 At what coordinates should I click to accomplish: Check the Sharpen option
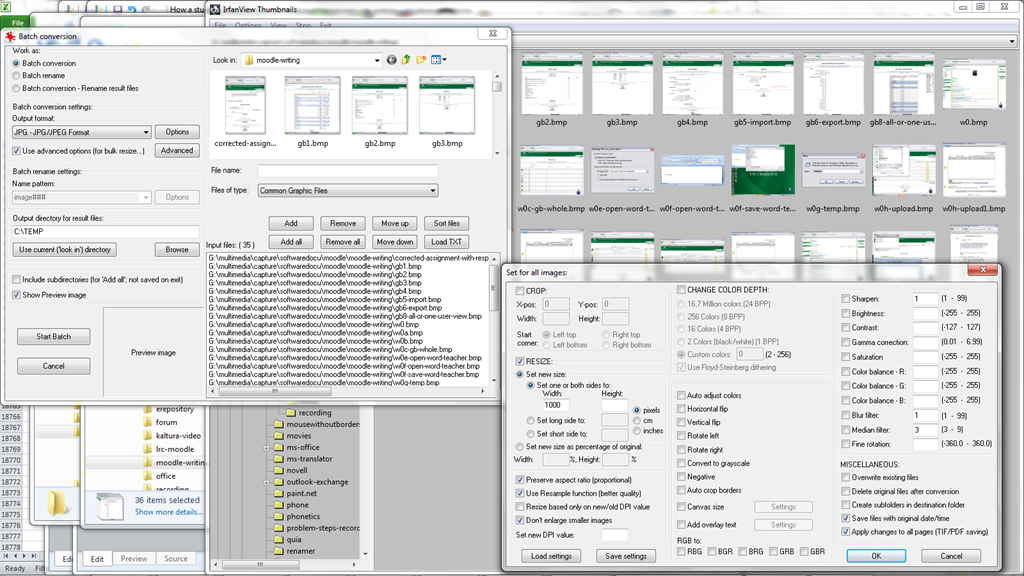[846, 298]
